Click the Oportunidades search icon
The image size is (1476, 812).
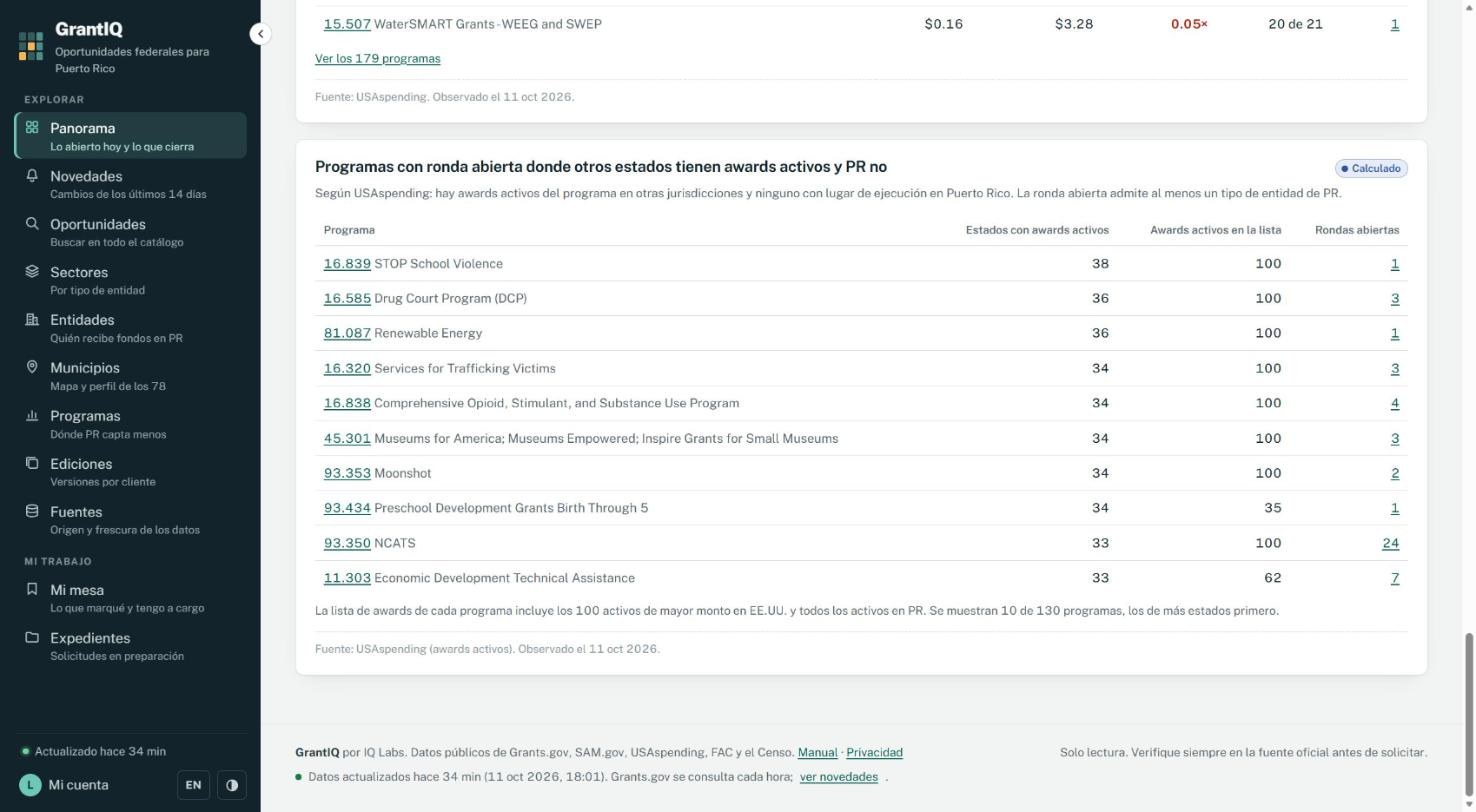pyautogui.click(x=32, y=223)
